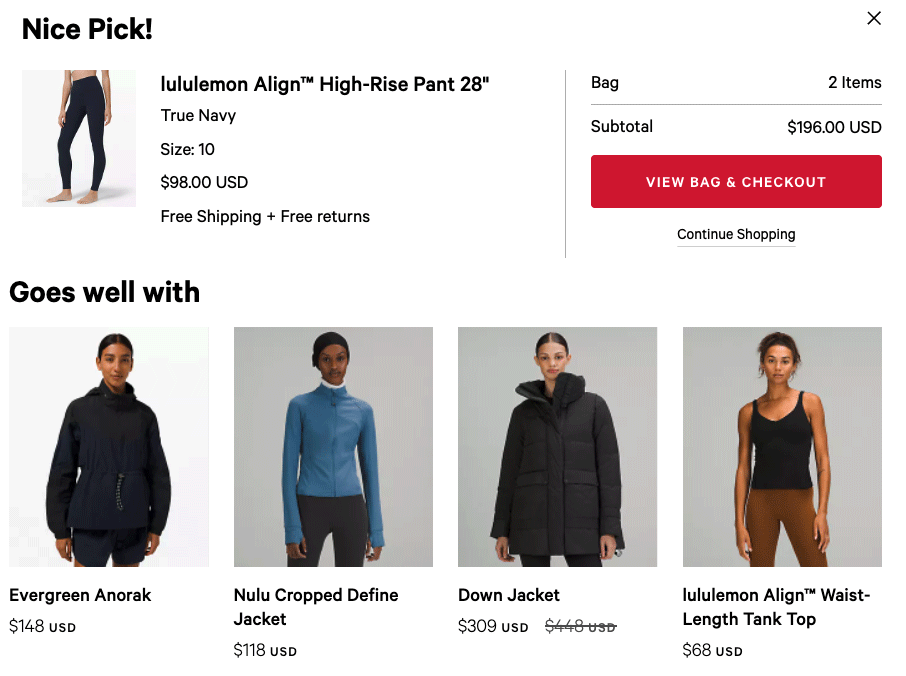The height and width of the screenshot is (676, 906).
Task: Click the Subtotal $196.00 USD amount
Action: click(834, 127)
